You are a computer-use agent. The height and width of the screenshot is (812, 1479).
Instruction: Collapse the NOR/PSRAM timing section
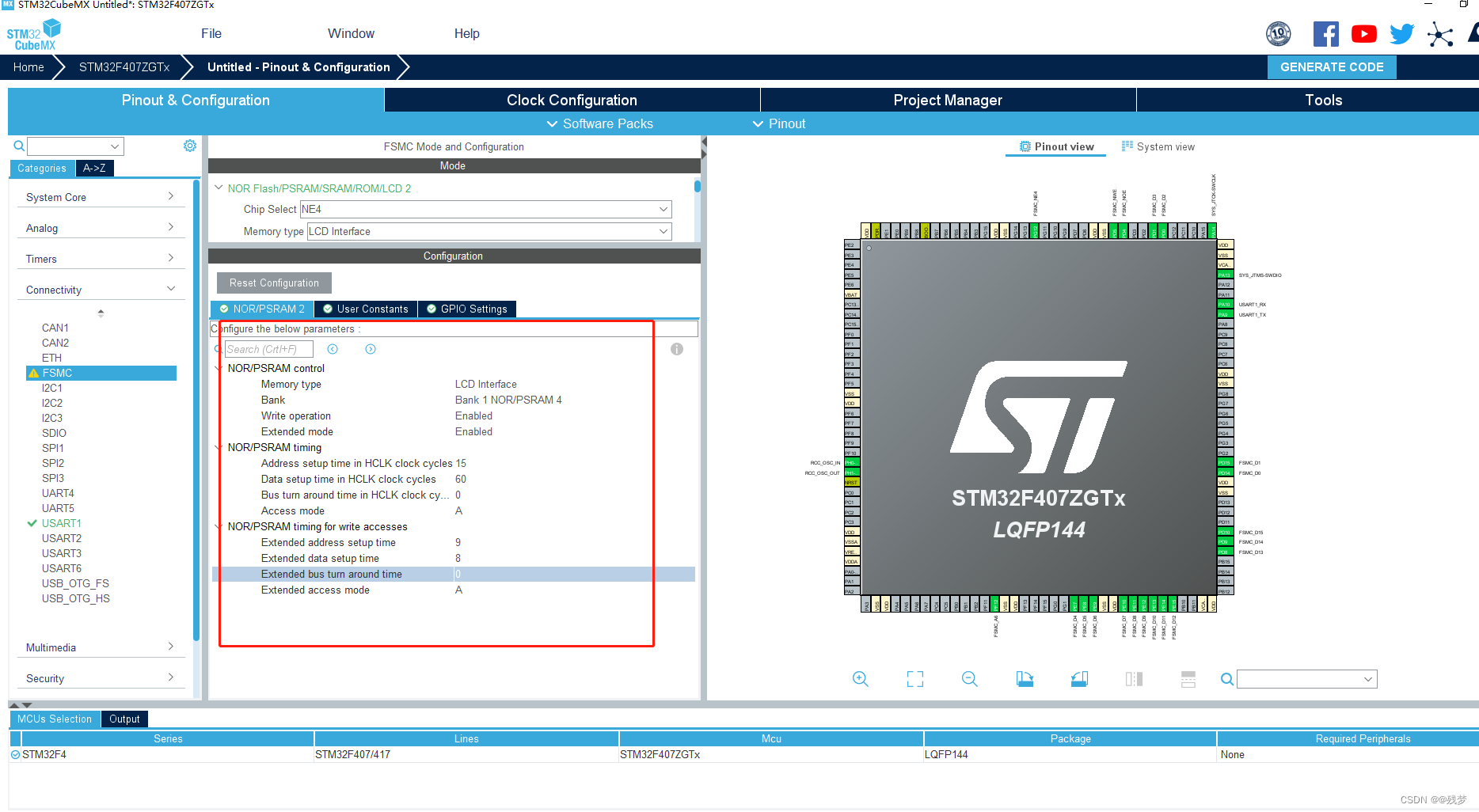tap(219, 447)
